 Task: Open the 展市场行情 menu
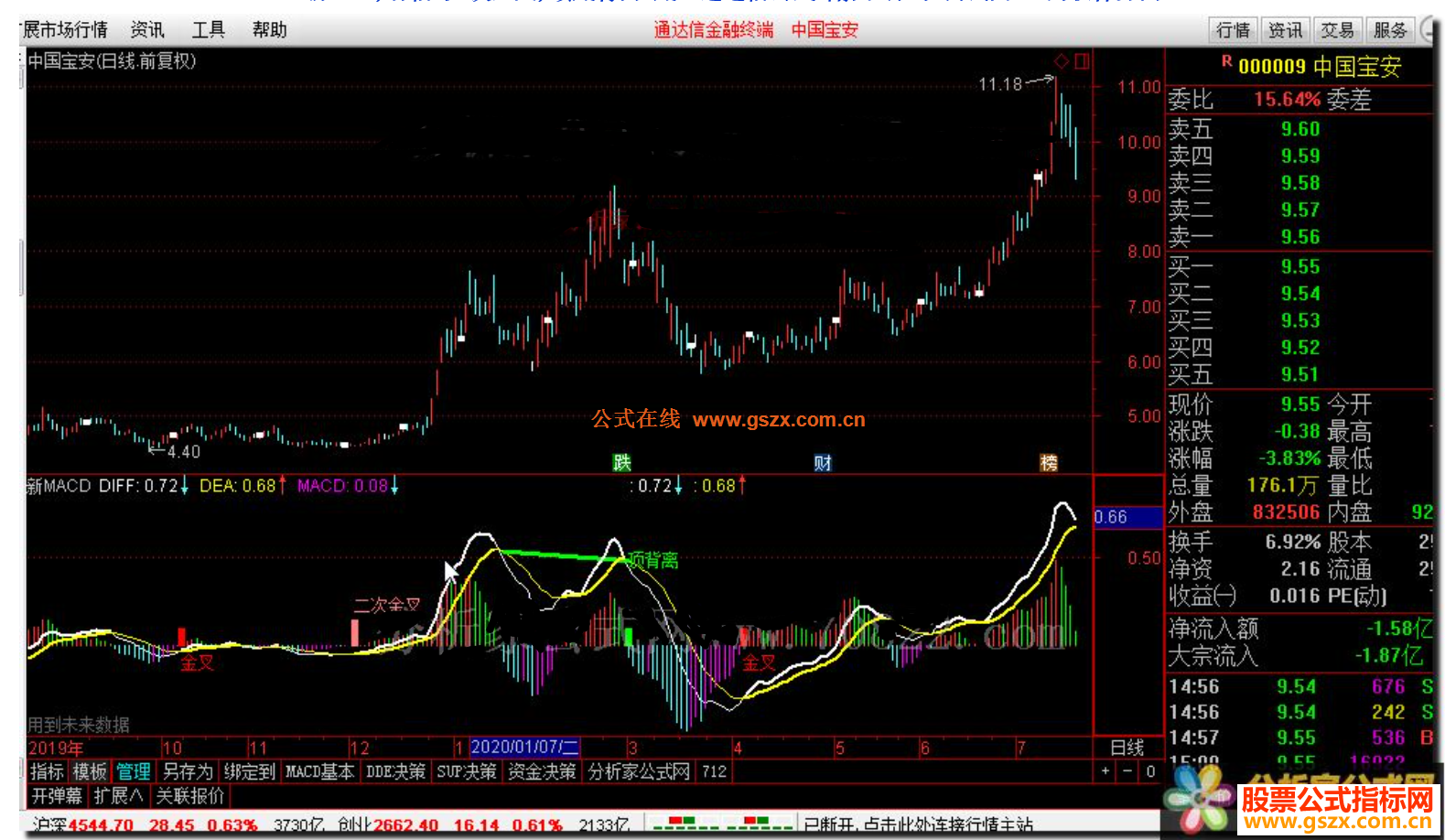pos(63,30)
